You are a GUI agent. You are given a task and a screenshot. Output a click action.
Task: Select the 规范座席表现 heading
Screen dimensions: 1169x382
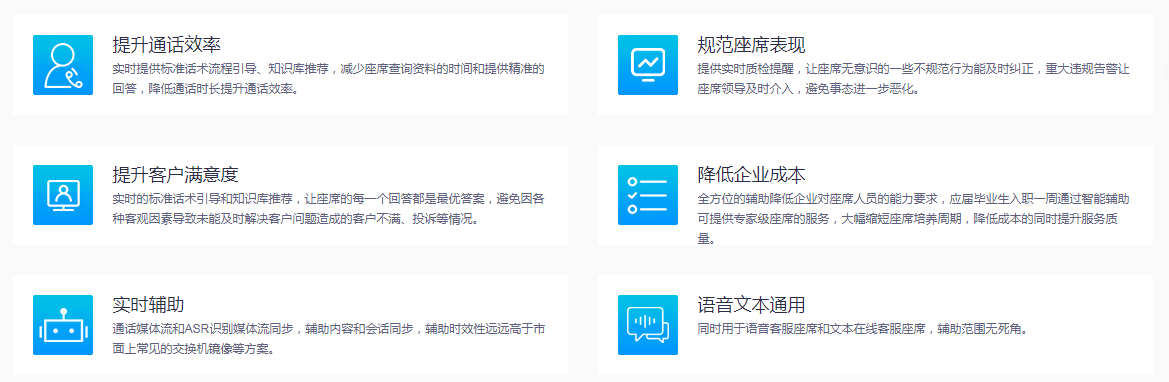tap(752, 45)
